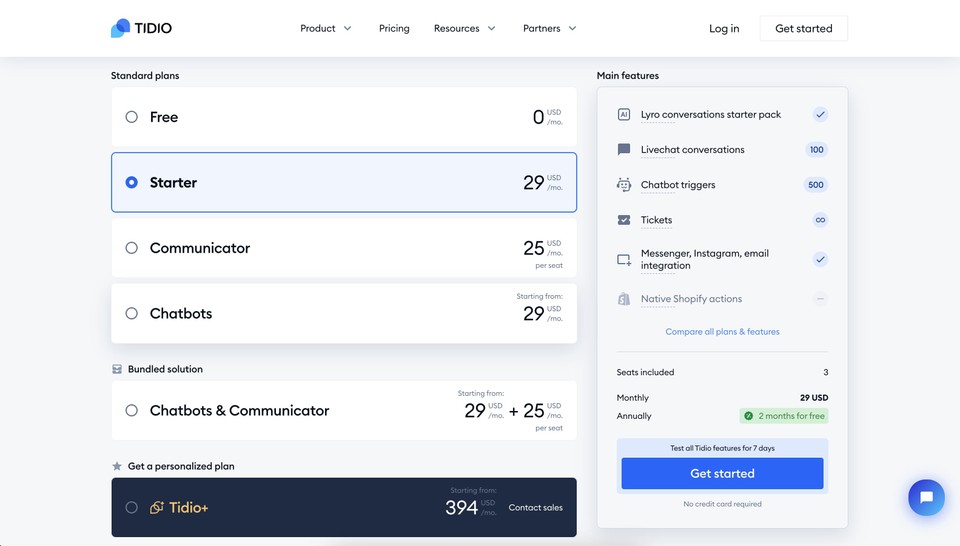Click the Chatbot triggers label

coord(678,185)
